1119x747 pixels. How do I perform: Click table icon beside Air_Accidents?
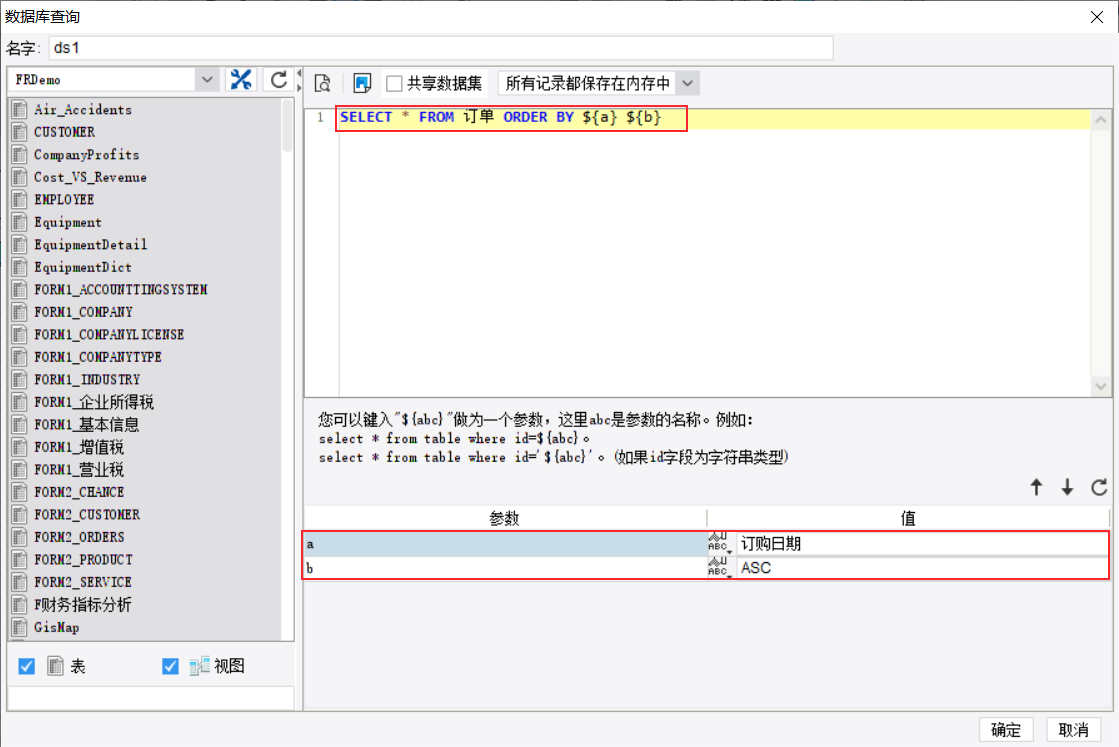[x=20, y=110]
